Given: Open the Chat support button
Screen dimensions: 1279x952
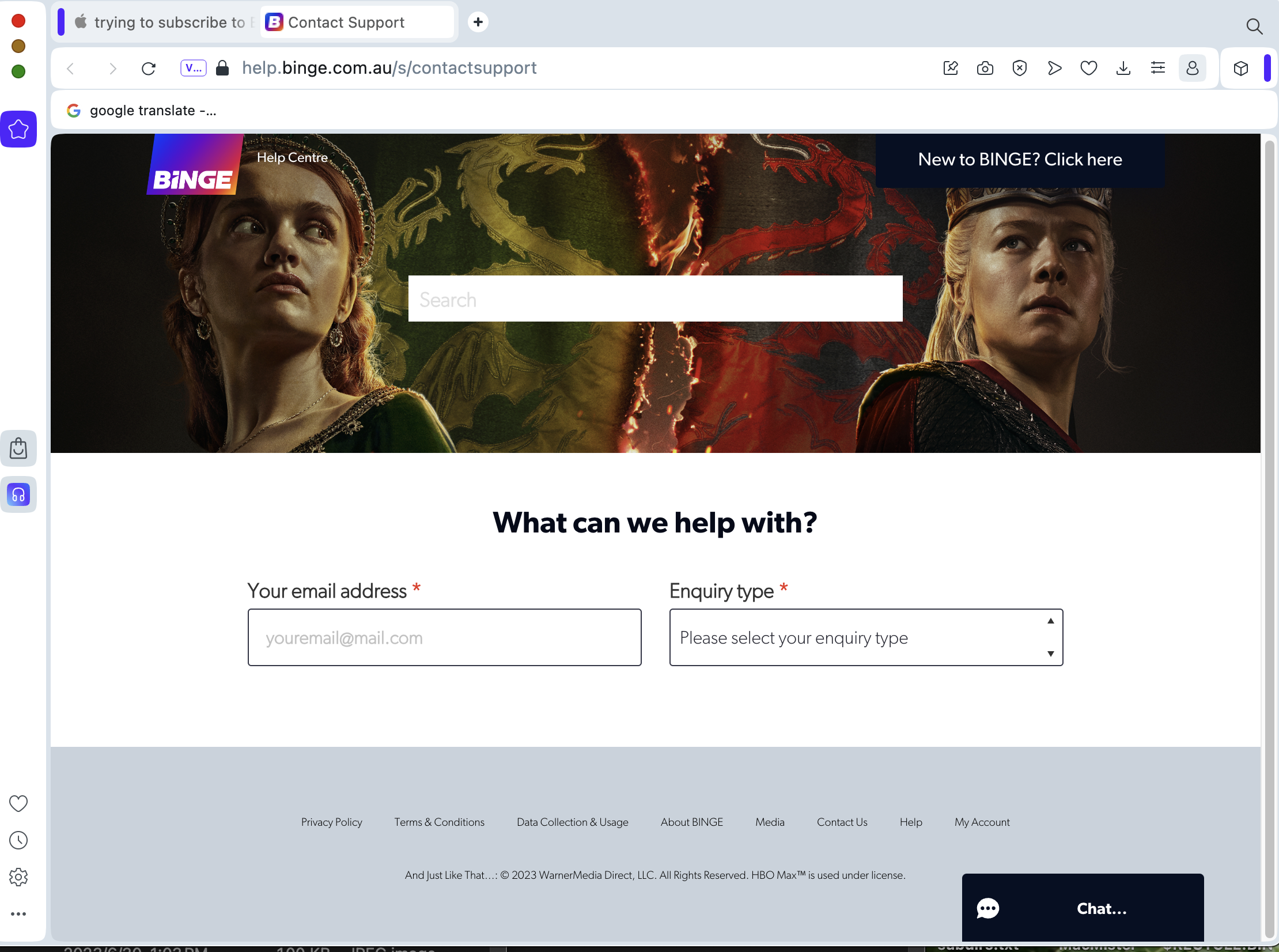Looking at the screenshot, I should point(1082,908).
